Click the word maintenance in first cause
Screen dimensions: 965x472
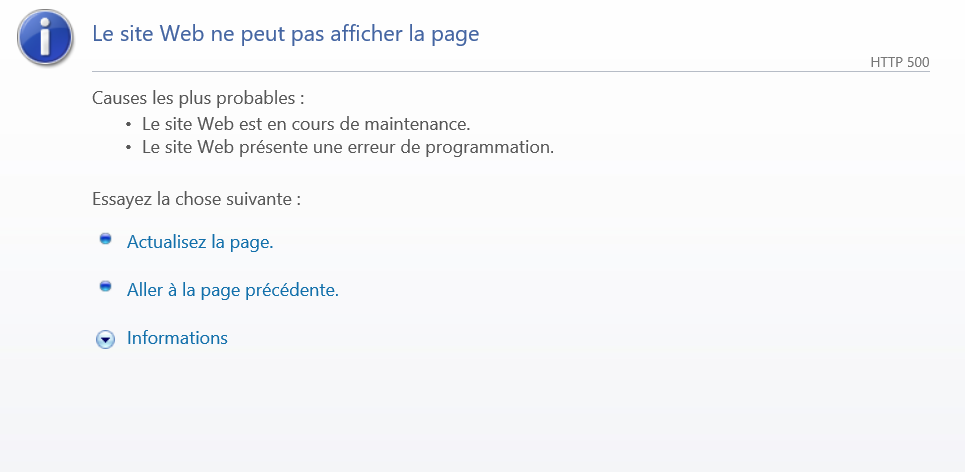click(417, 124)
